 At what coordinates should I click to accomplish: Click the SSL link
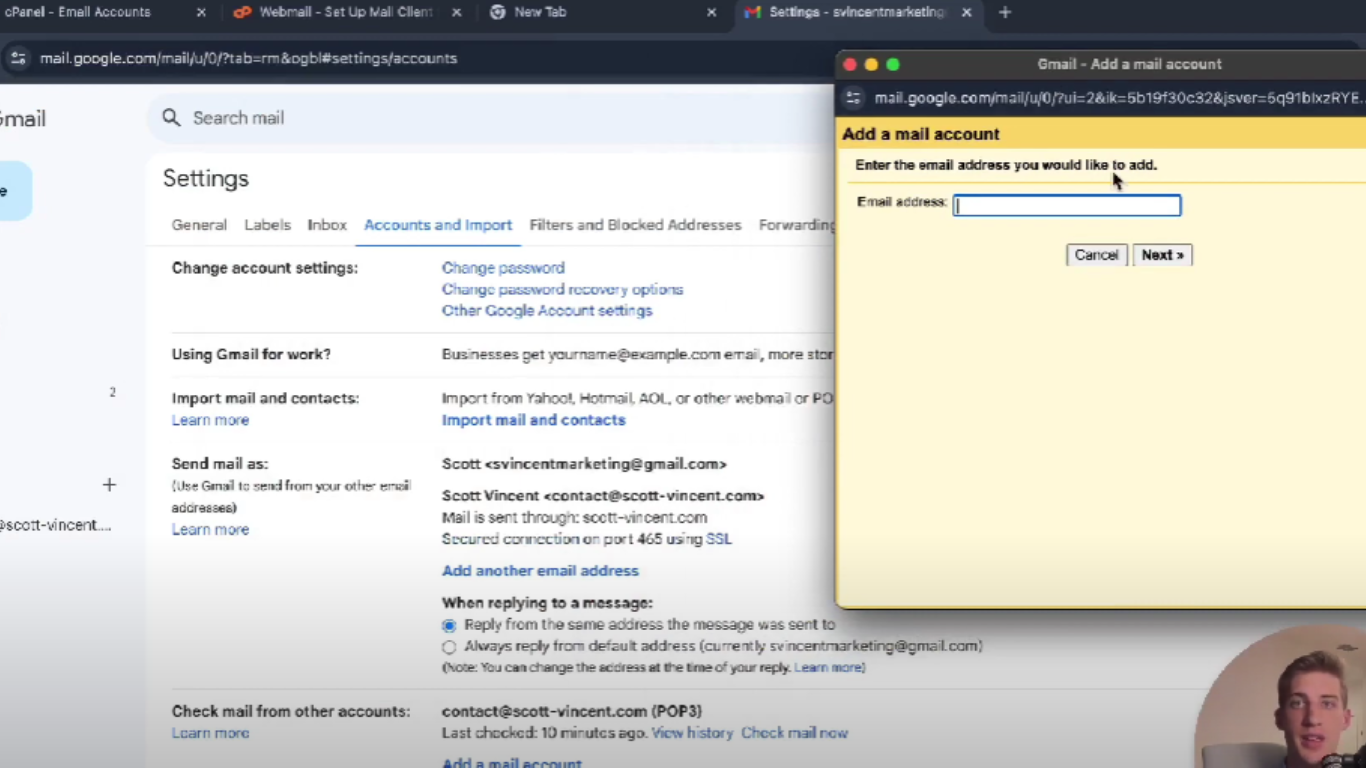point(719,539)
